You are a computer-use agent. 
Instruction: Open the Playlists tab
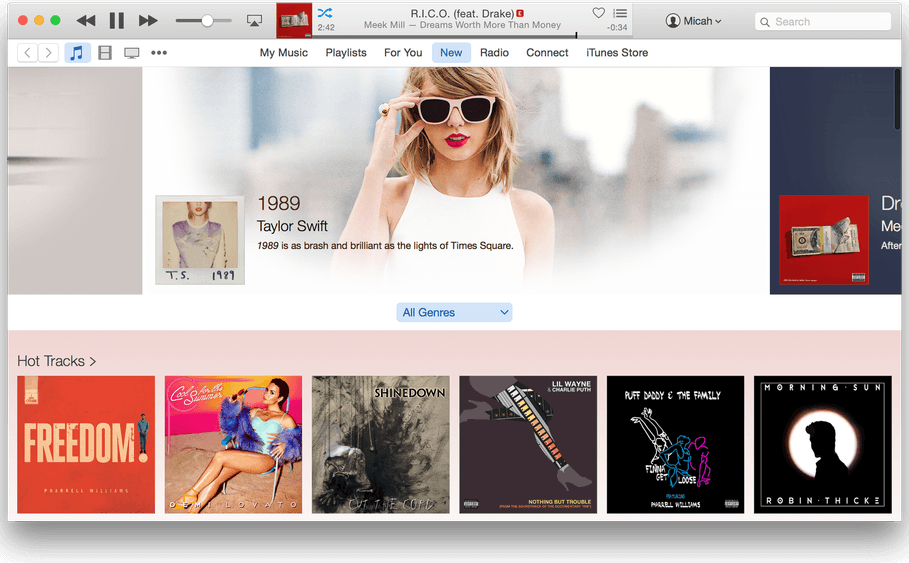346,53
